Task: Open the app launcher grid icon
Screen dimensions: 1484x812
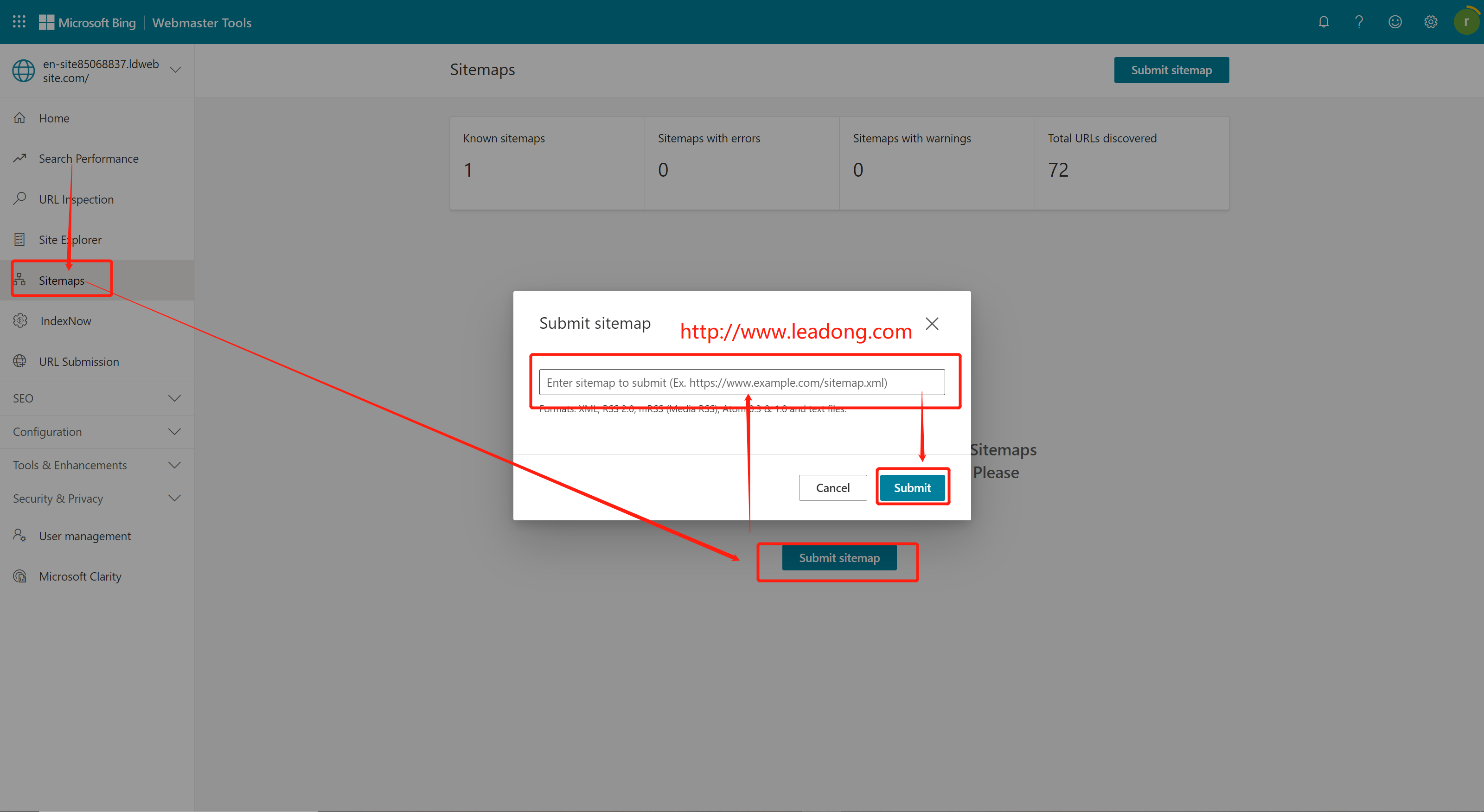Action: click(x=19, y=22)
